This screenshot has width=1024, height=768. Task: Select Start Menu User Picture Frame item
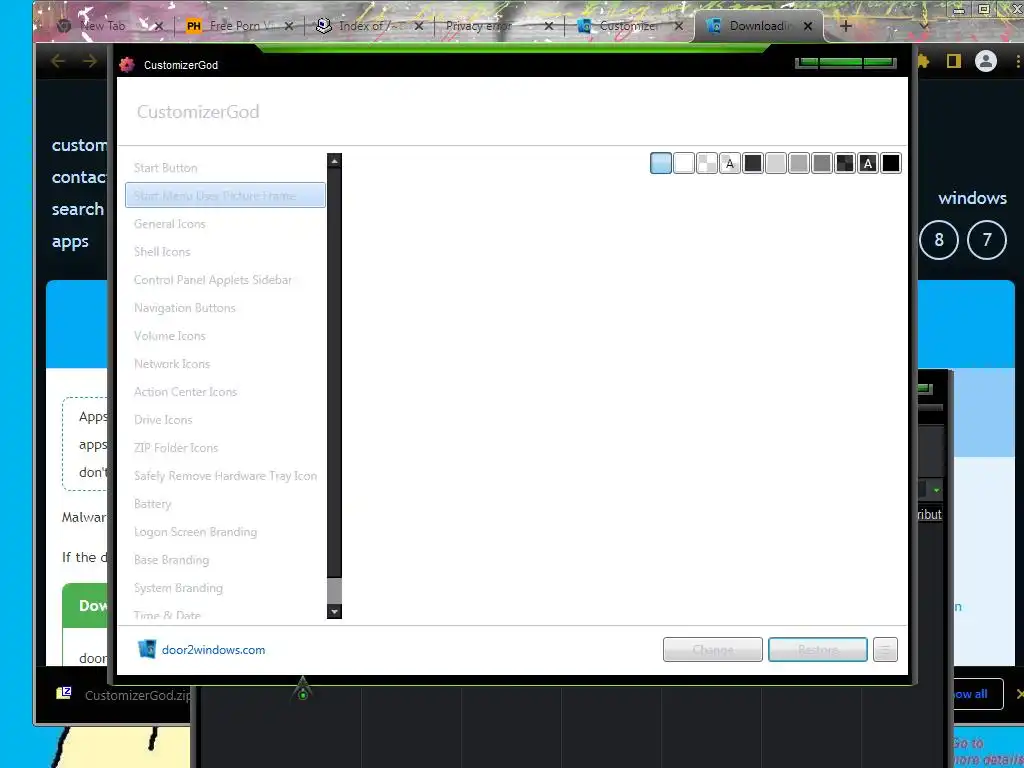point(225,195)
